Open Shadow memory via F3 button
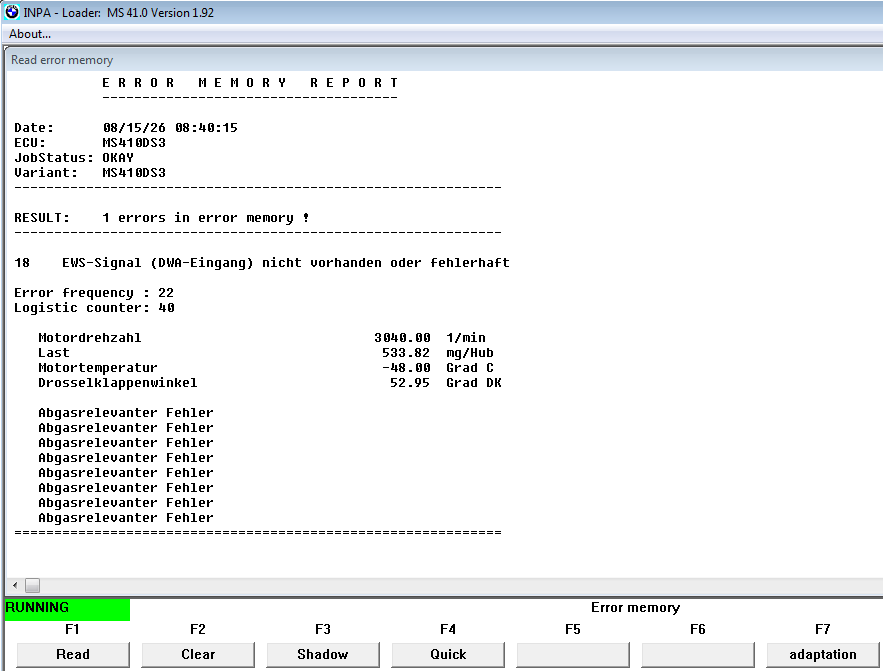Viewport: 883px width, 671px height. point(323,655)
